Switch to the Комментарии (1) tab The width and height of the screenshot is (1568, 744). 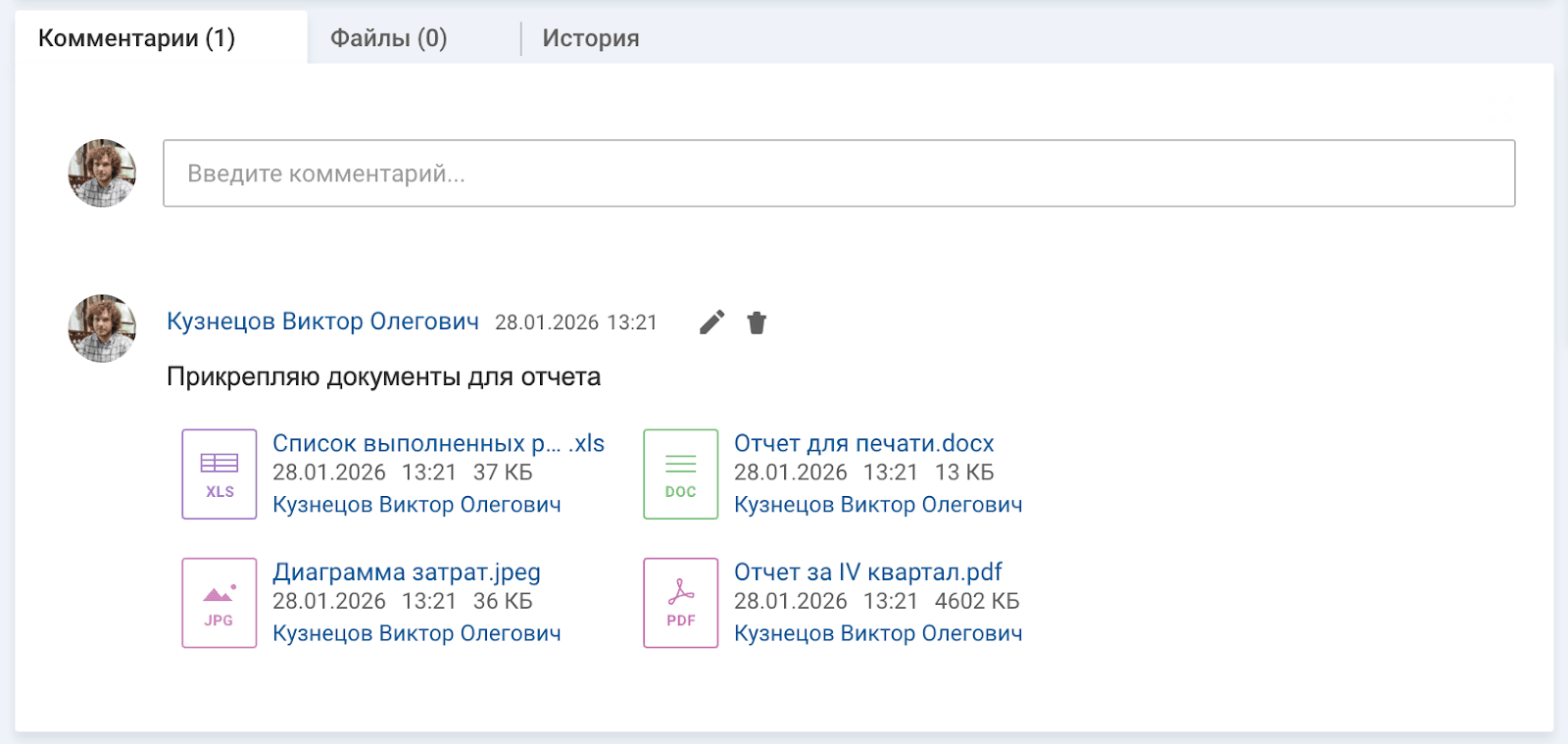pos(137,38)
